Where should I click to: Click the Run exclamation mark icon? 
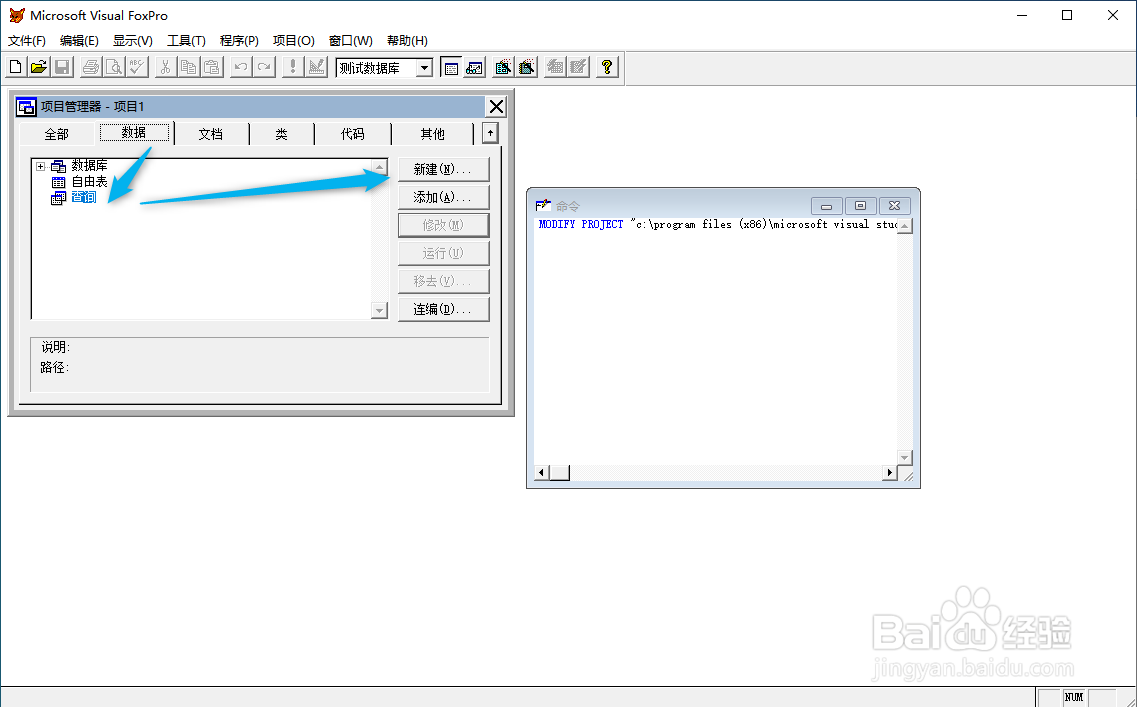click(293, 67)
